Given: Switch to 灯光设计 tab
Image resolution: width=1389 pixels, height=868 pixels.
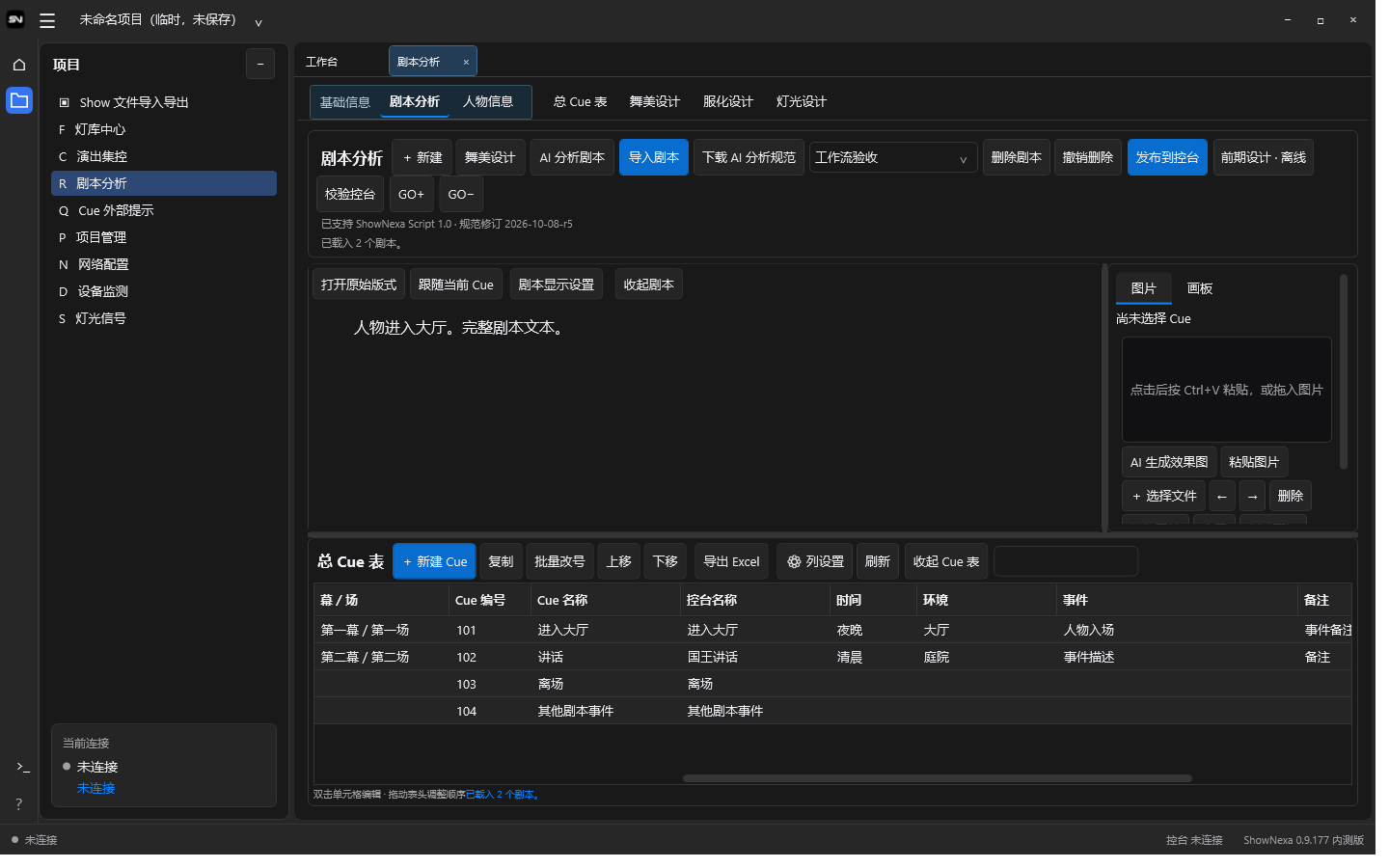Looking at the screenshot, I should [x=802, y=101].
